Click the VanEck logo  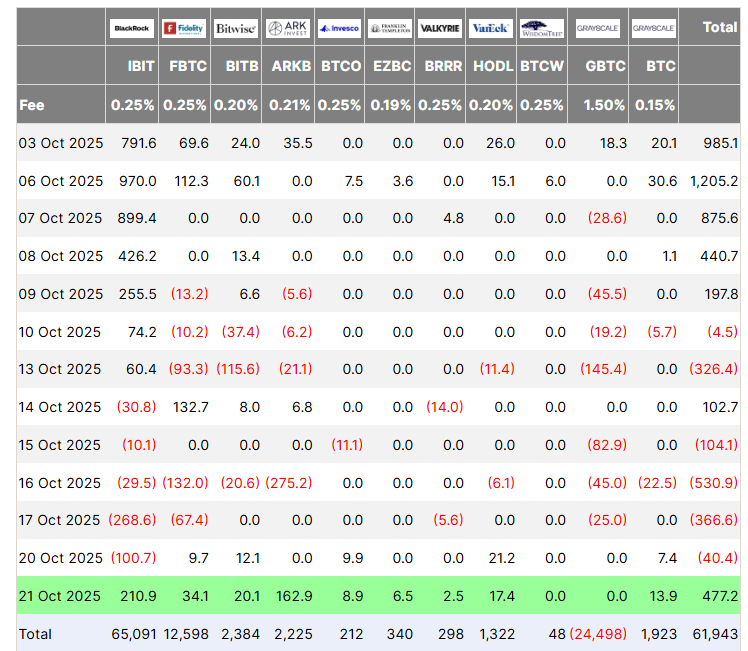(492, 28)
